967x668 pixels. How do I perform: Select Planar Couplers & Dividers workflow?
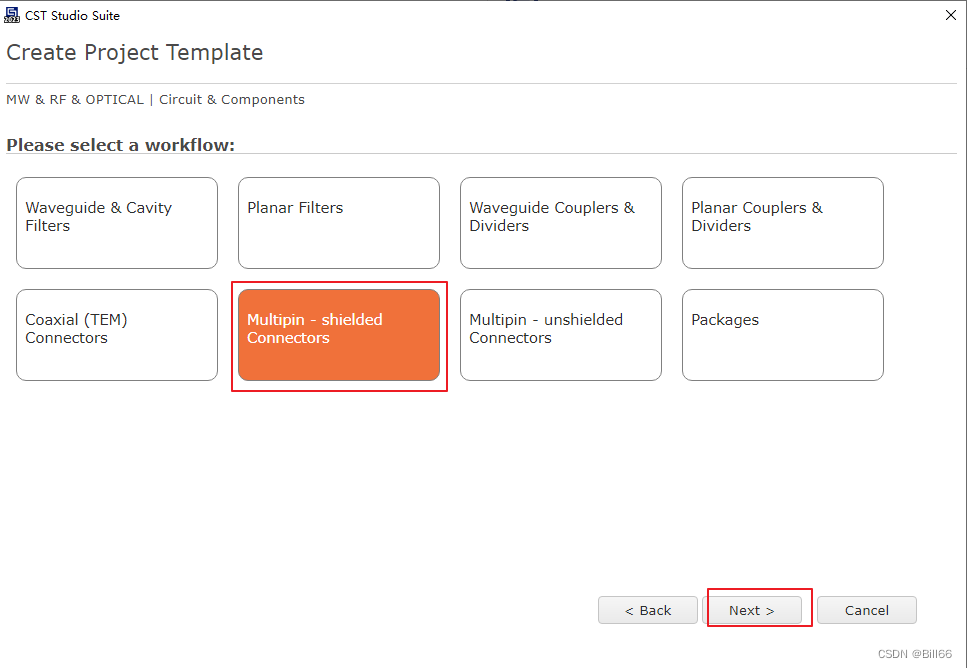pyautogui.click(x=783, y=223)
